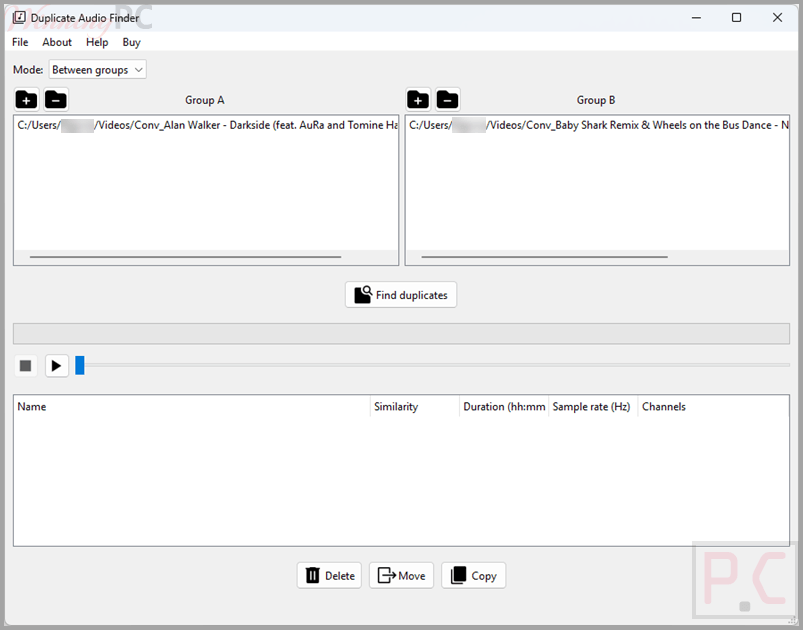Click the Move button
Viewport: 803px width, 630px height.
(402, 576)
